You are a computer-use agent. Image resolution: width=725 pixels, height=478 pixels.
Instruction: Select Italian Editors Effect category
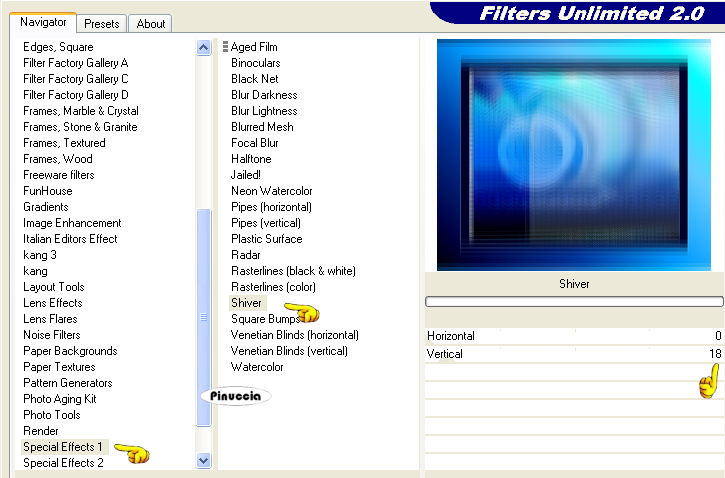point(70,239)
